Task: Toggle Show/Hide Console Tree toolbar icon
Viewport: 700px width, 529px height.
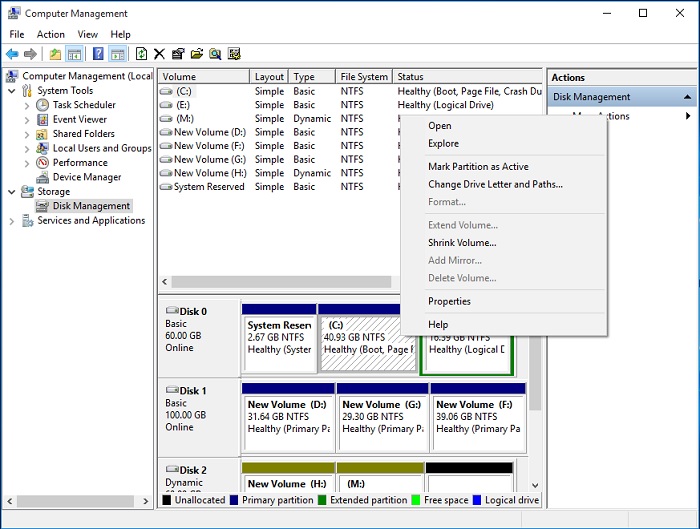Action: (74, 54)
